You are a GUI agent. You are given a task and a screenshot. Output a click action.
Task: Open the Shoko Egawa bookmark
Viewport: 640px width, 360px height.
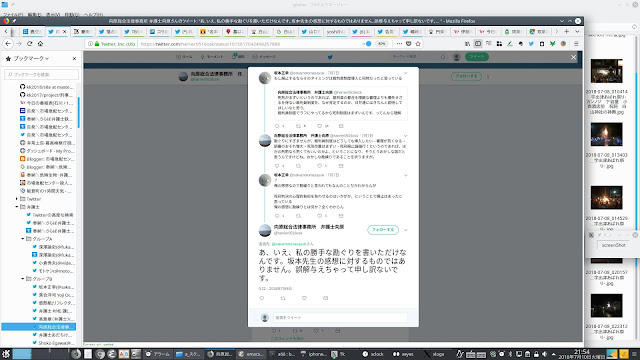click(53, 343)
